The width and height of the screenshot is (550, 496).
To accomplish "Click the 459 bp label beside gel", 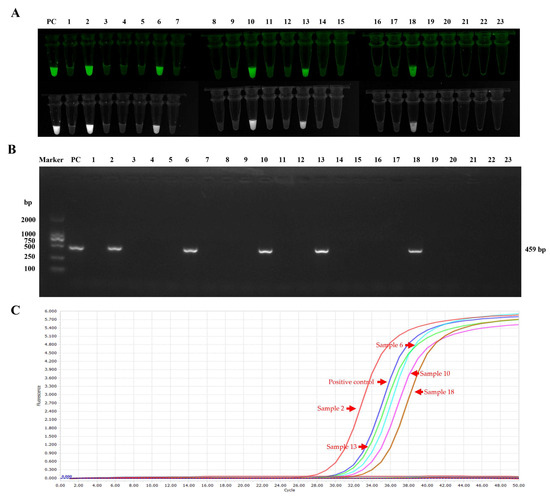I will [x=535, y=250].
